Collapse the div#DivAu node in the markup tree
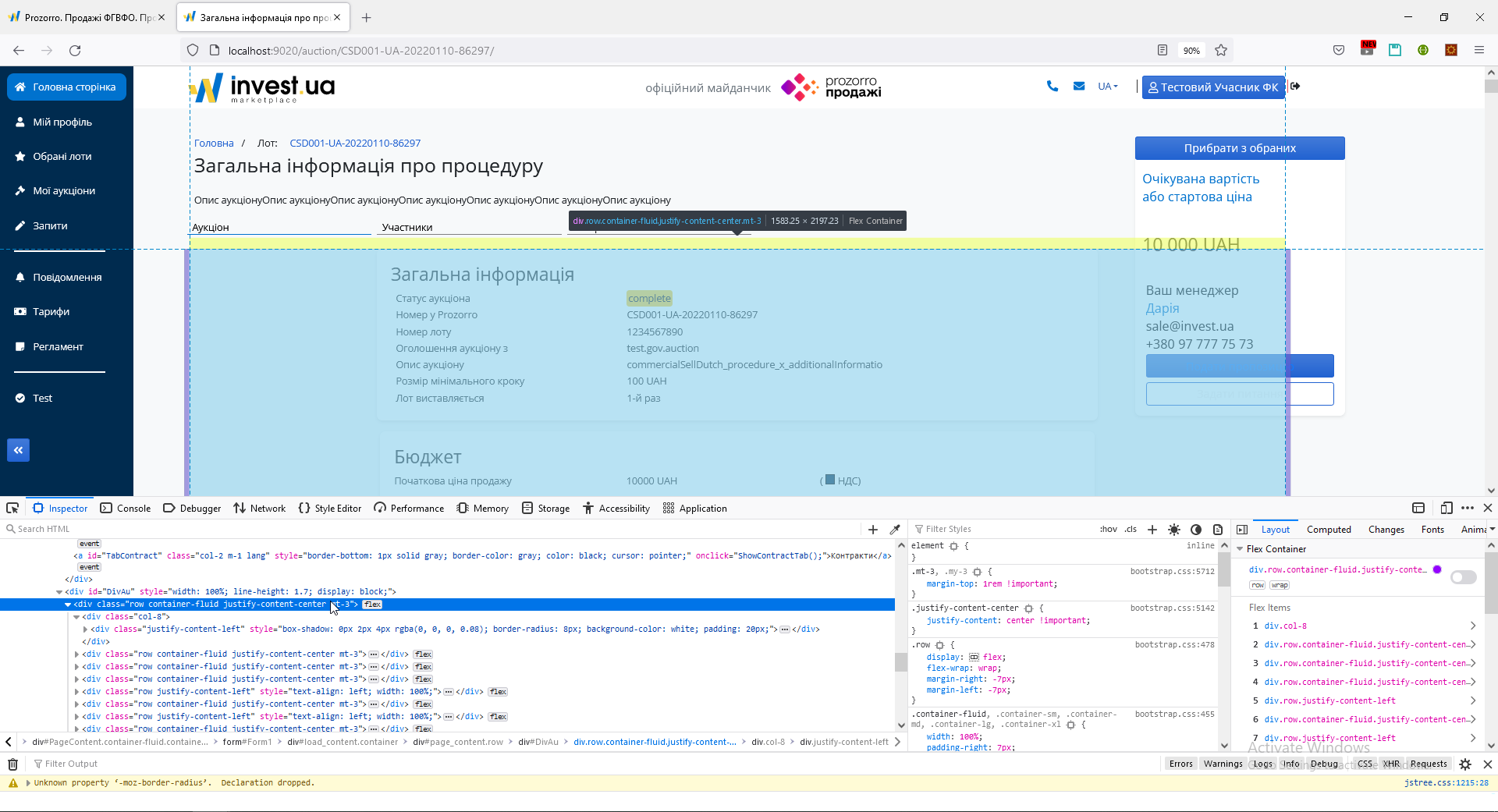This screenshot has width=1498, height=812. pyautogui.click(x=59, y=592)
